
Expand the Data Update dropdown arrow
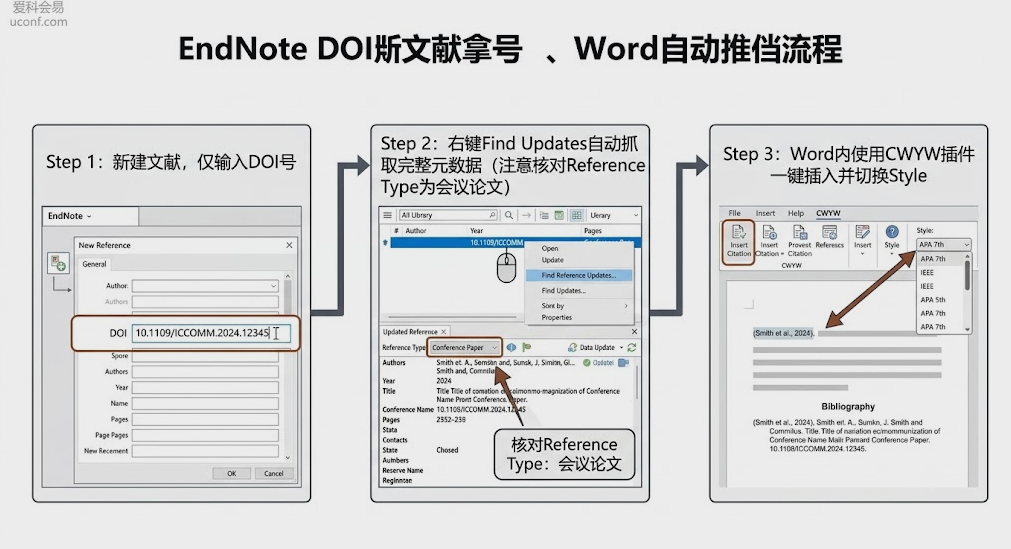point(621,348)
